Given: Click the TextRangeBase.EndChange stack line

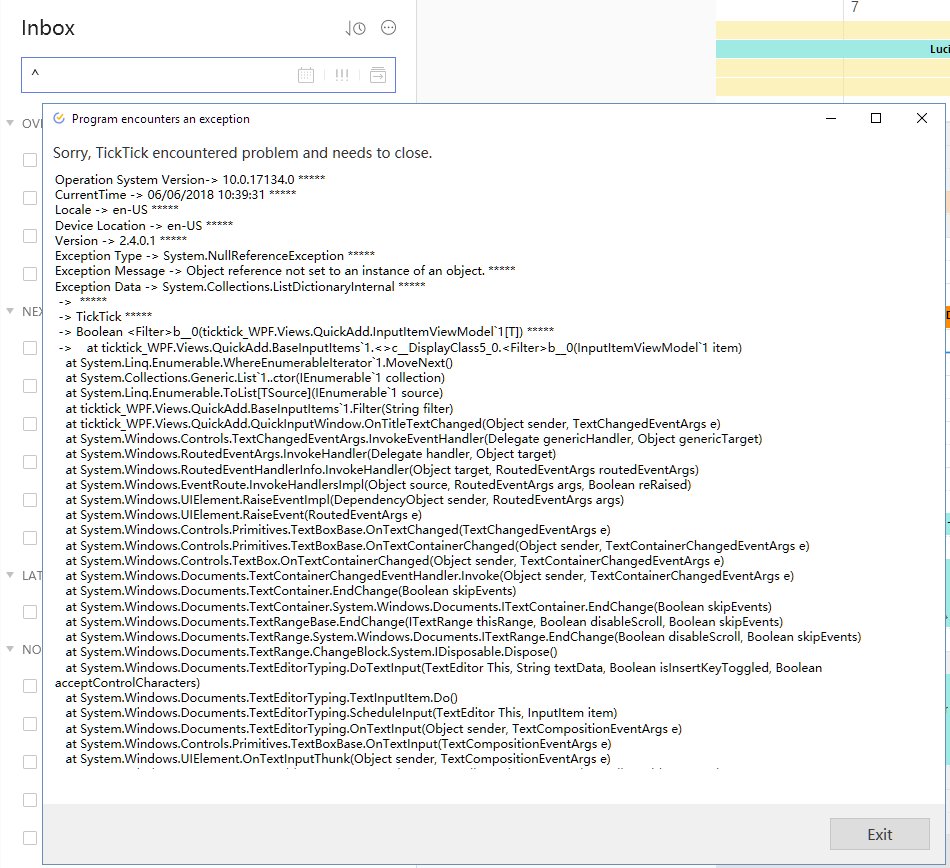Looking at the screenshot, I should click(424, 621).
